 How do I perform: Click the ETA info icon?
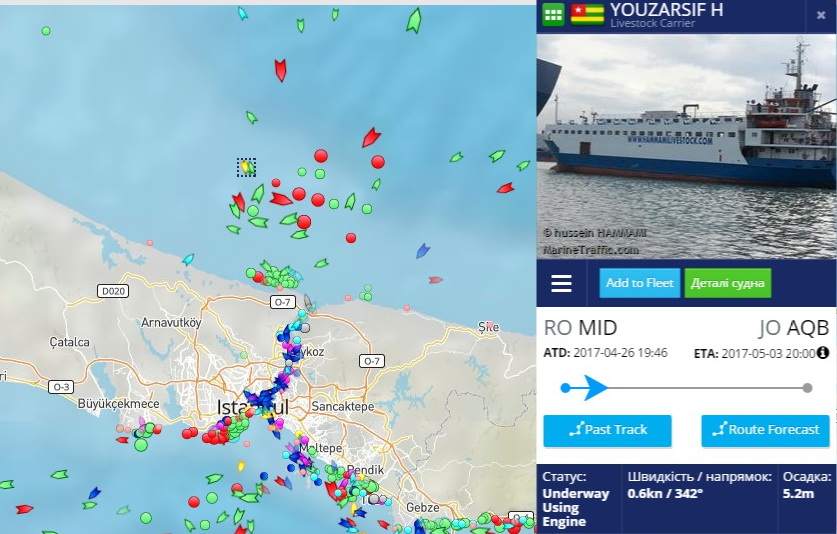coord(823,352)
